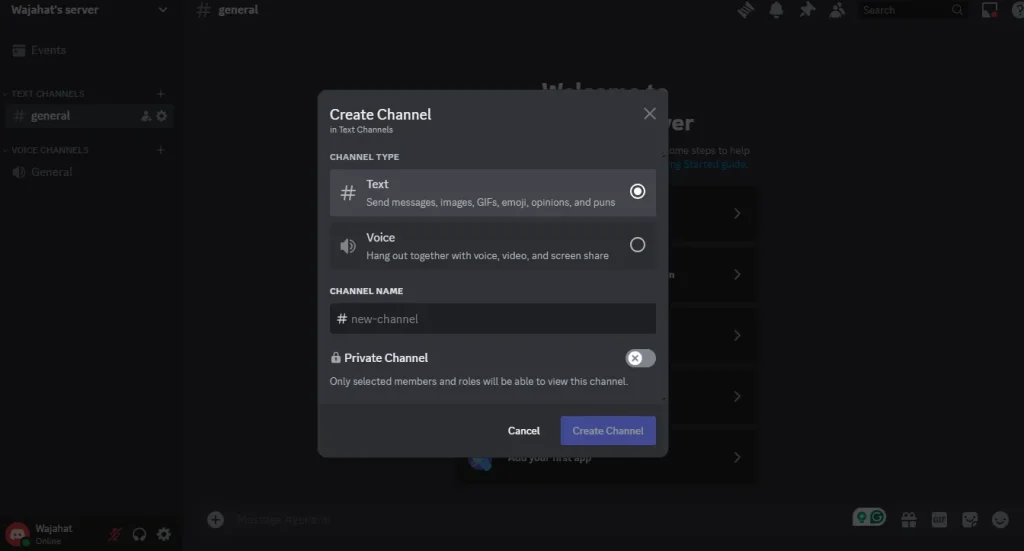Image resolution: width=1024 pixels, height=551 pixels.
Task: Click the Cancel button
Action: (x=524, y=431)
